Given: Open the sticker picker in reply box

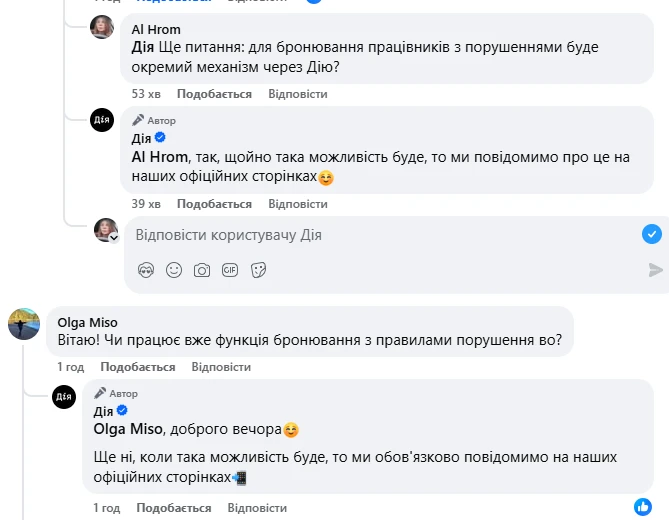Looking at the screenshot, I should coord(258,270).
